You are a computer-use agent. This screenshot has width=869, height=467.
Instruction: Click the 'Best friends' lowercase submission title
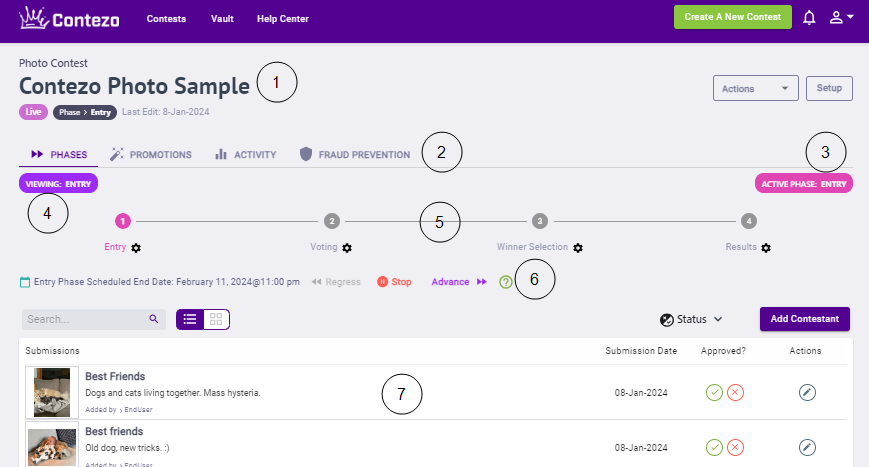[114, 432]
